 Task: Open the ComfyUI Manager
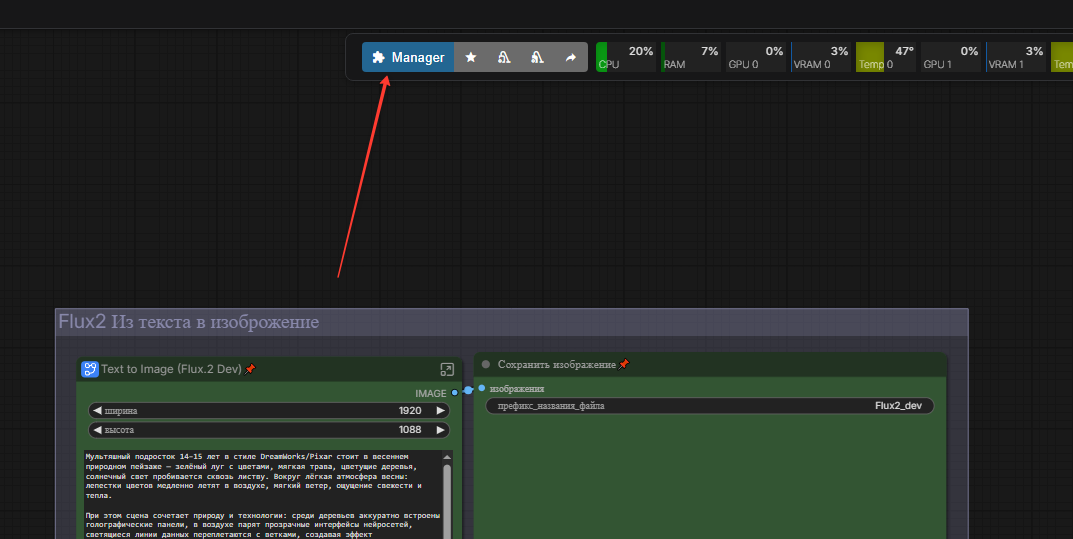tap(408, 58)
